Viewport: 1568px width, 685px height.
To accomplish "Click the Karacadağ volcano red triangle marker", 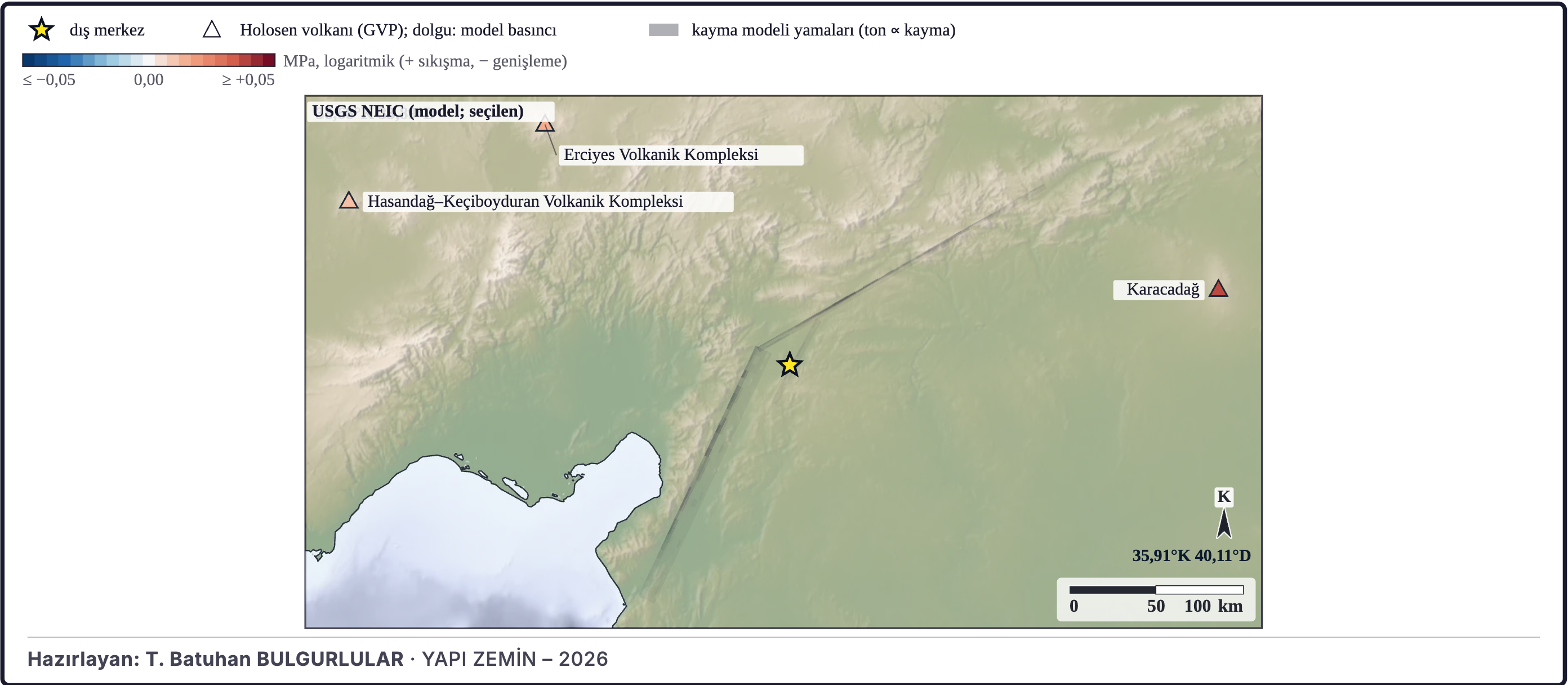I will pos(1218,288).
